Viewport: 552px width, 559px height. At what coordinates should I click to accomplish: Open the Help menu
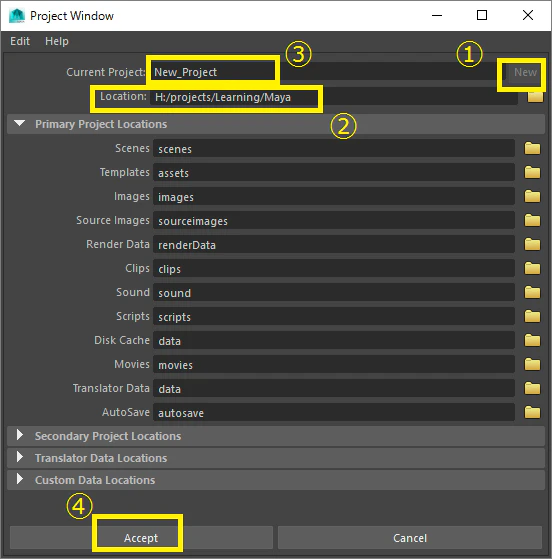click(57, 41)
